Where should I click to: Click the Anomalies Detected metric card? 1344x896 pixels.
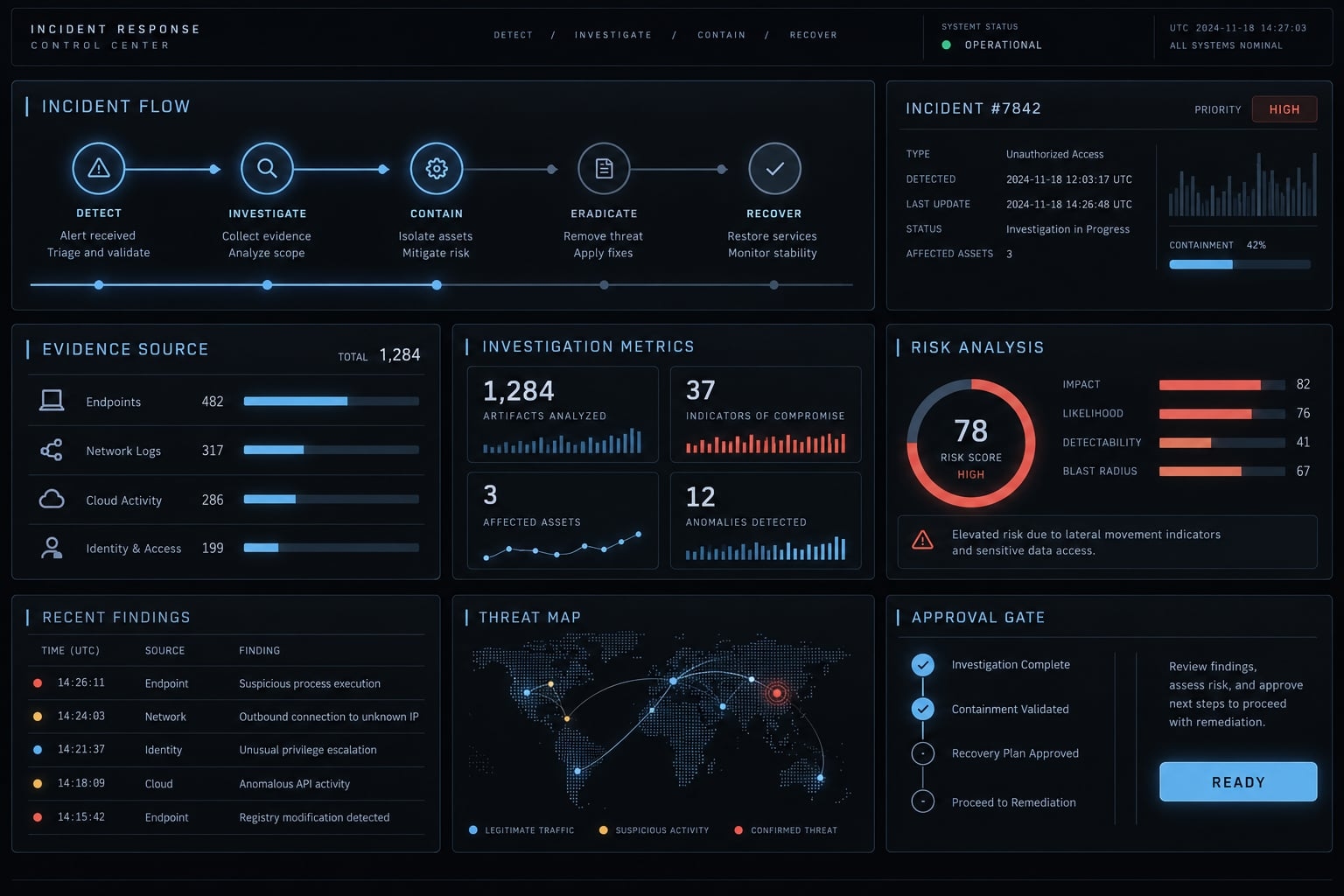click(765, 521)
